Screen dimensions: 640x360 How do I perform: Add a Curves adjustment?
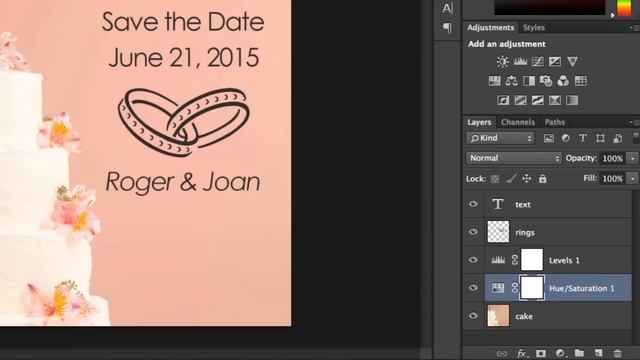(538, 62)
